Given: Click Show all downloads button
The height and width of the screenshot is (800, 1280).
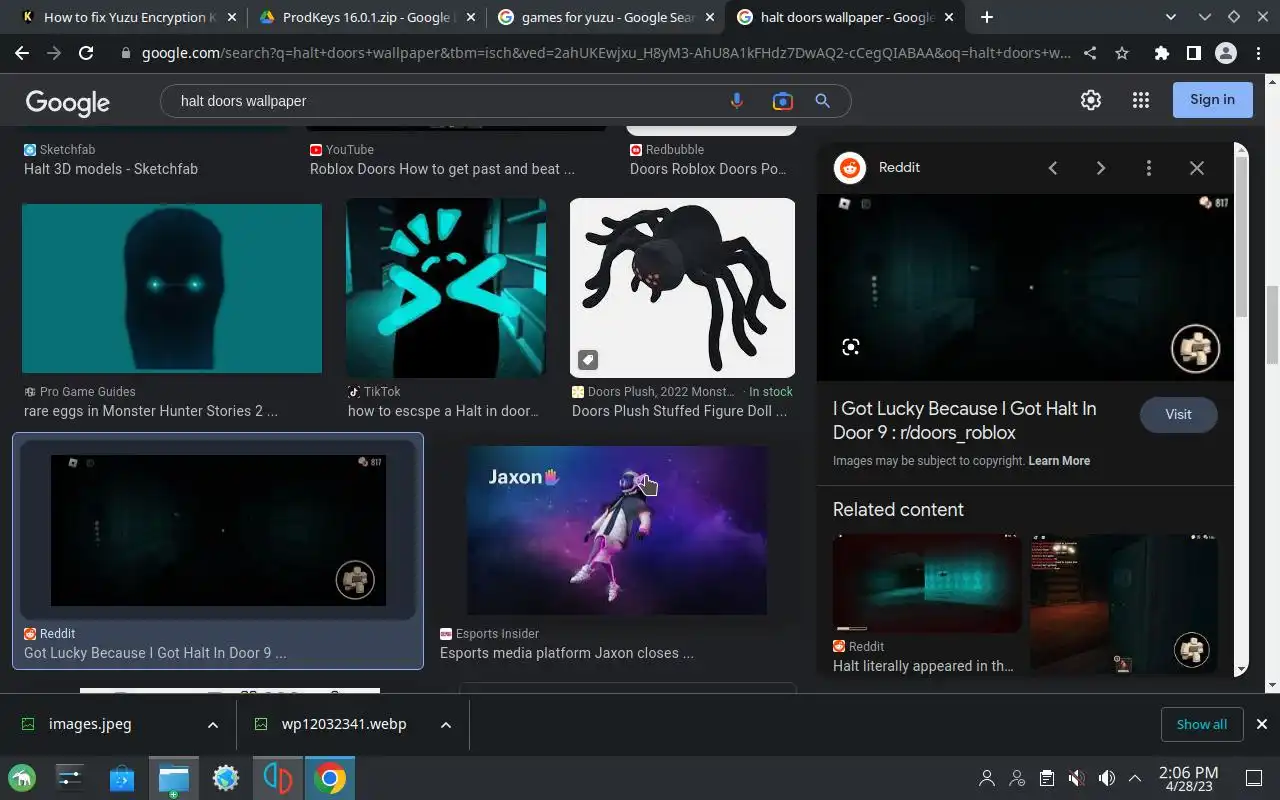Looking at the screenshot, I should pos(1202,724).
